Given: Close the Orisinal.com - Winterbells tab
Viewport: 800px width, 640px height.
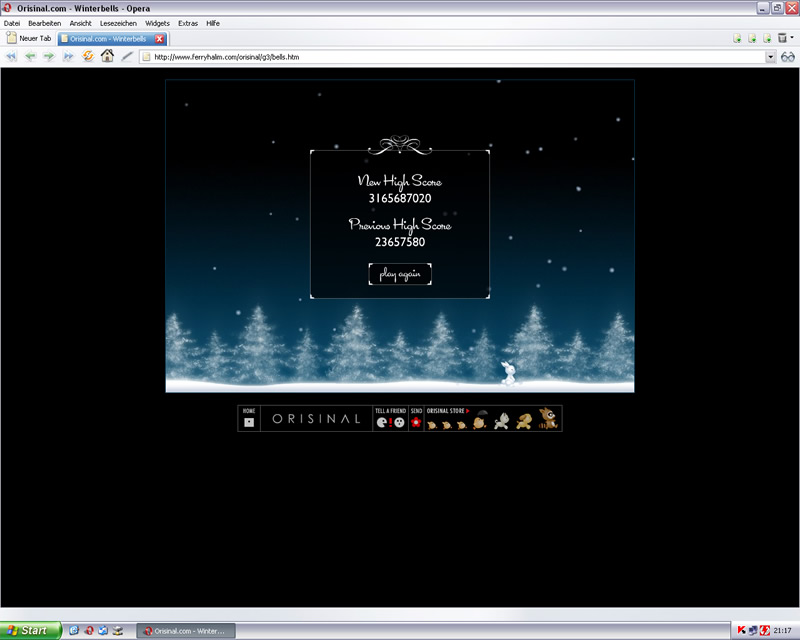Looking at the screenshot, I should 160,39.
